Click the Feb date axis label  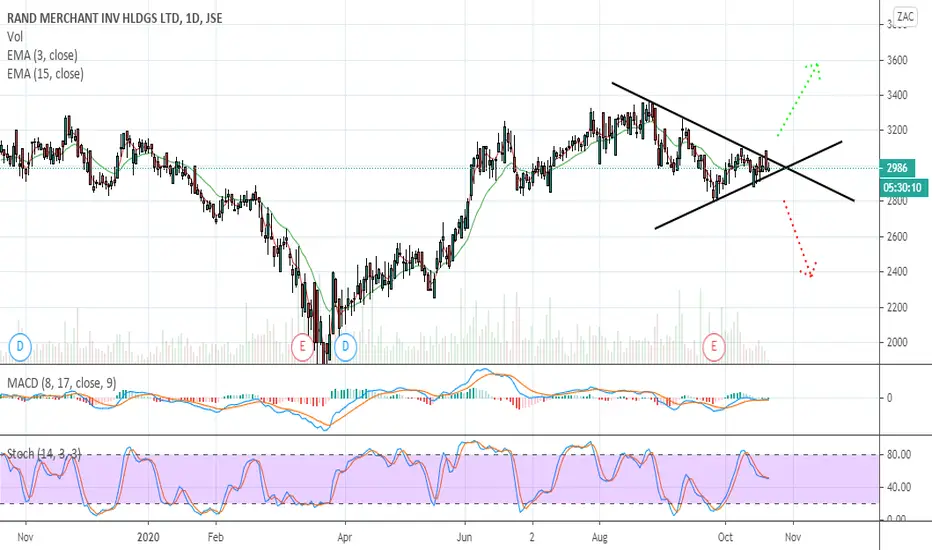215,538
